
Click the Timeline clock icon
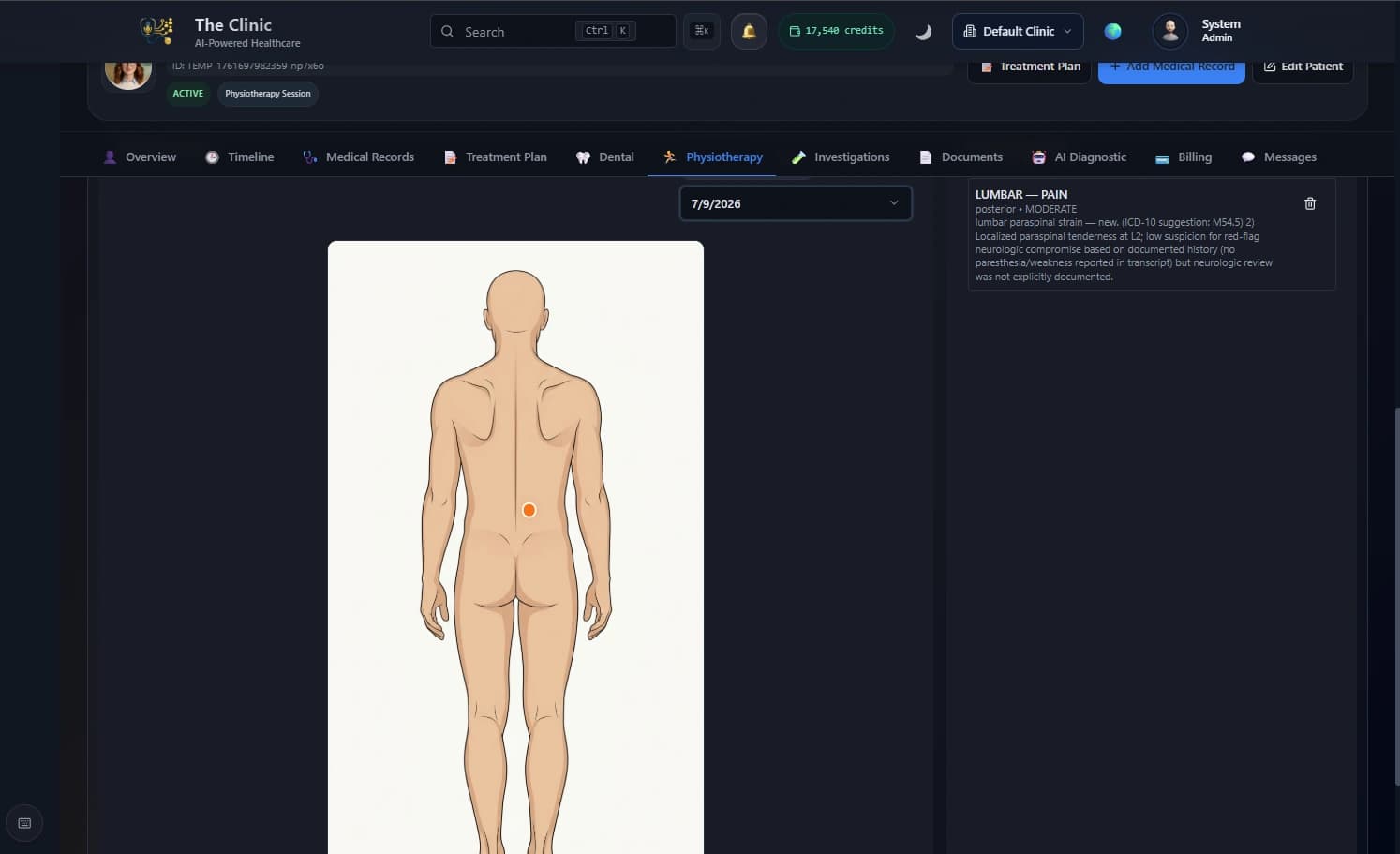[212, 157]
